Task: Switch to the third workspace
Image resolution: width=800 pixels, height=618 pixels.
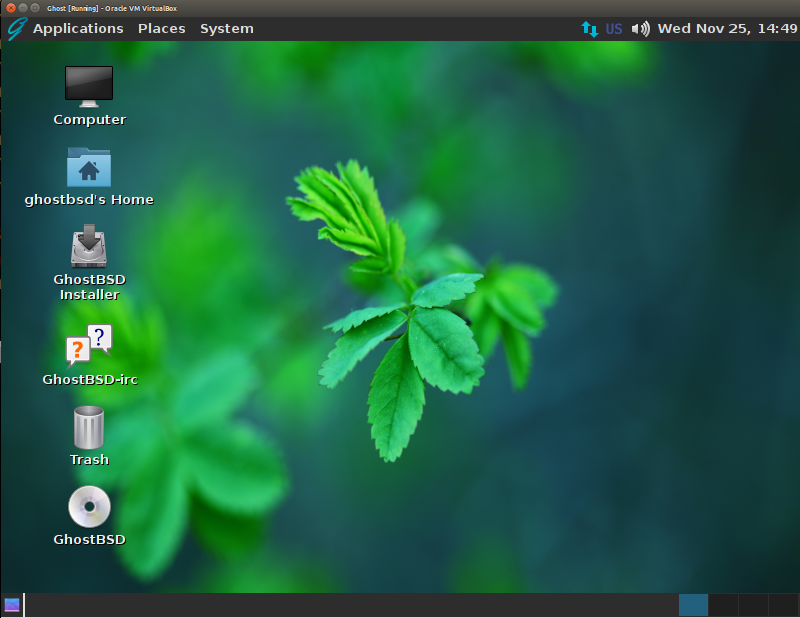Action: (753, 605)
